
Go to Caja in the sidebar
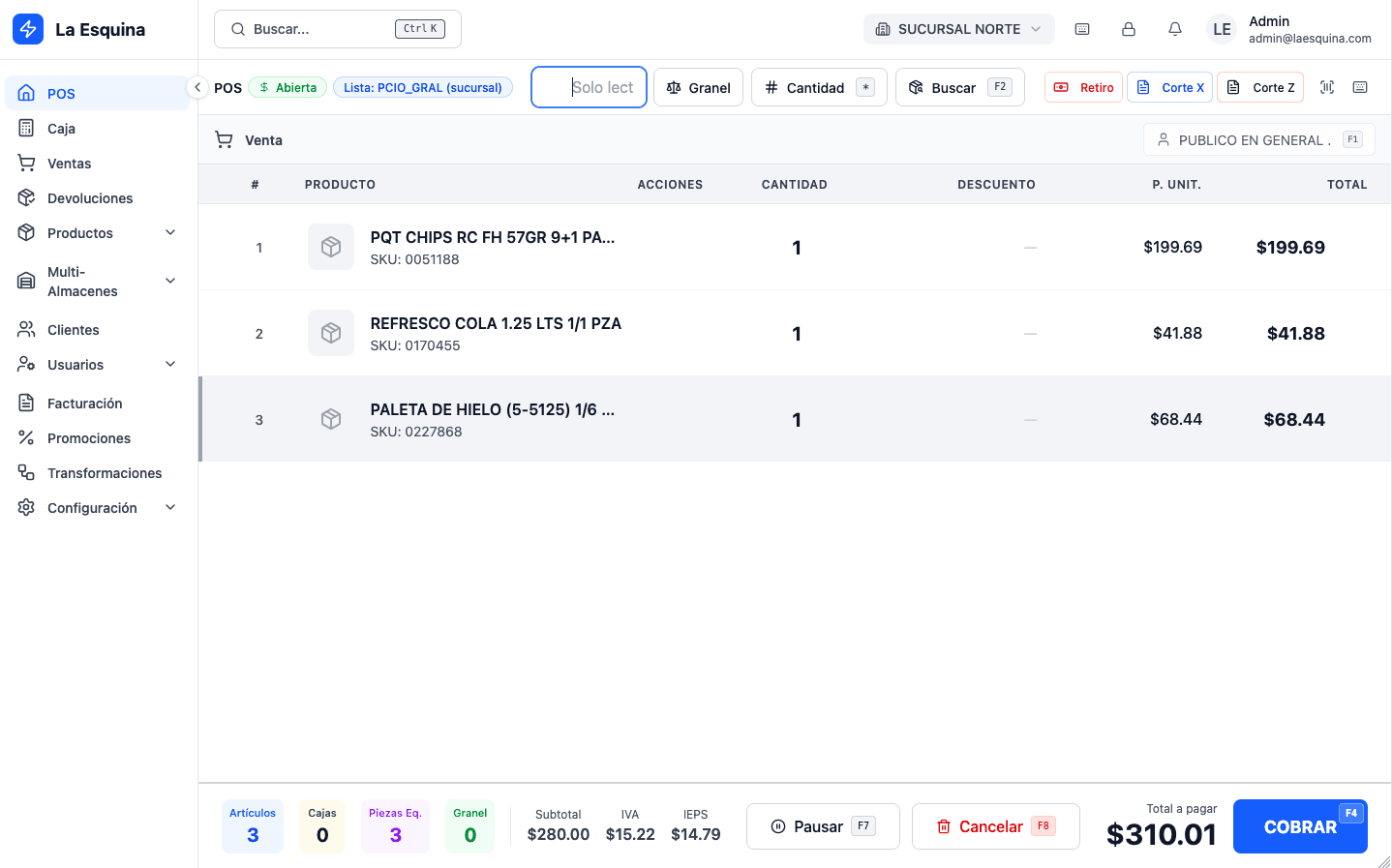[x=97, y=128]
